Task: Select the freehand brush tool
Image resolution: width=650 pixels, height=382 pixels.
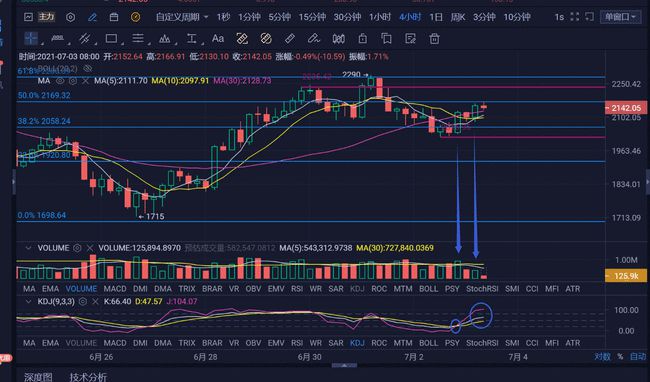Action: click(314, 39)
